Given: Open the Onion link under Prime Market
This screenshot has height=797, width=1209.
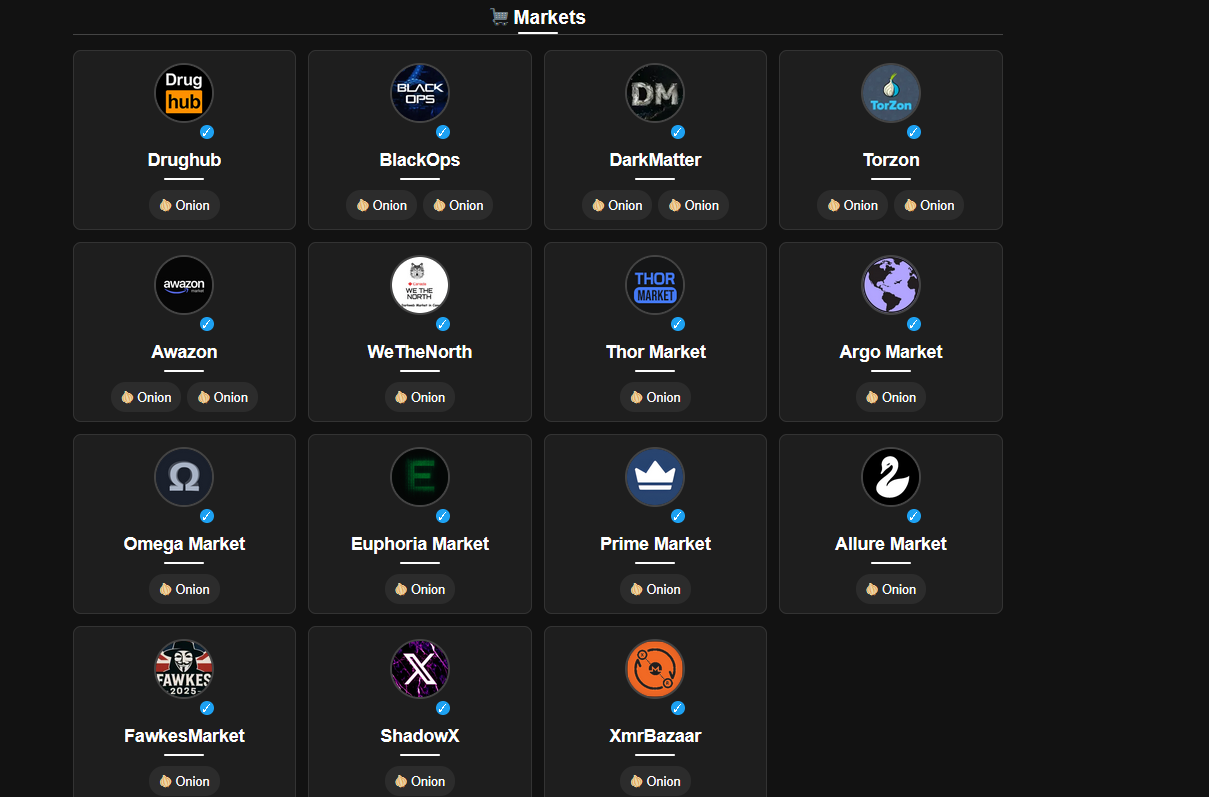Looking at the screenshot, I should (x=655, y=589).
